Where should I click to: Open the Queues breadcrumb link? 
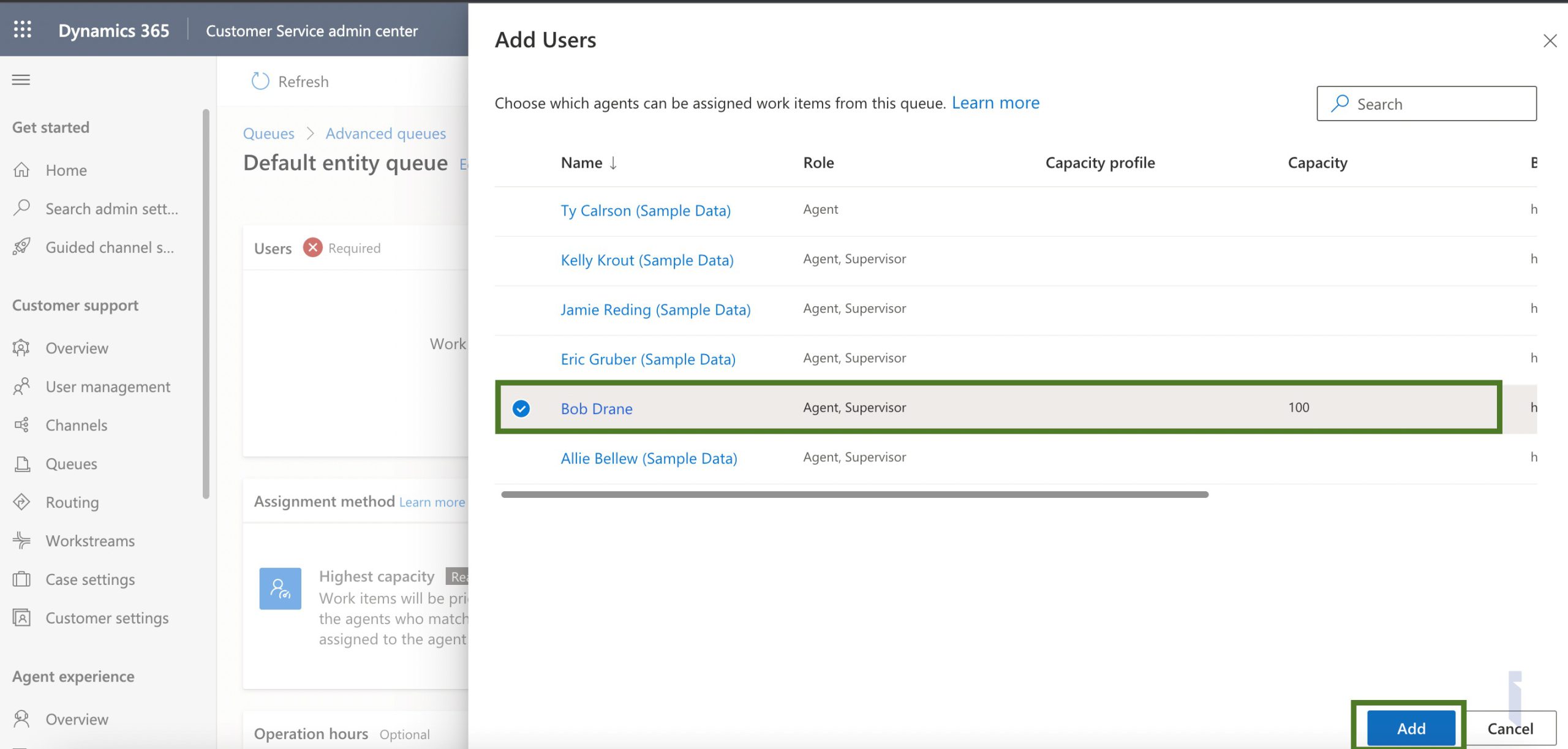pos(268,131)
